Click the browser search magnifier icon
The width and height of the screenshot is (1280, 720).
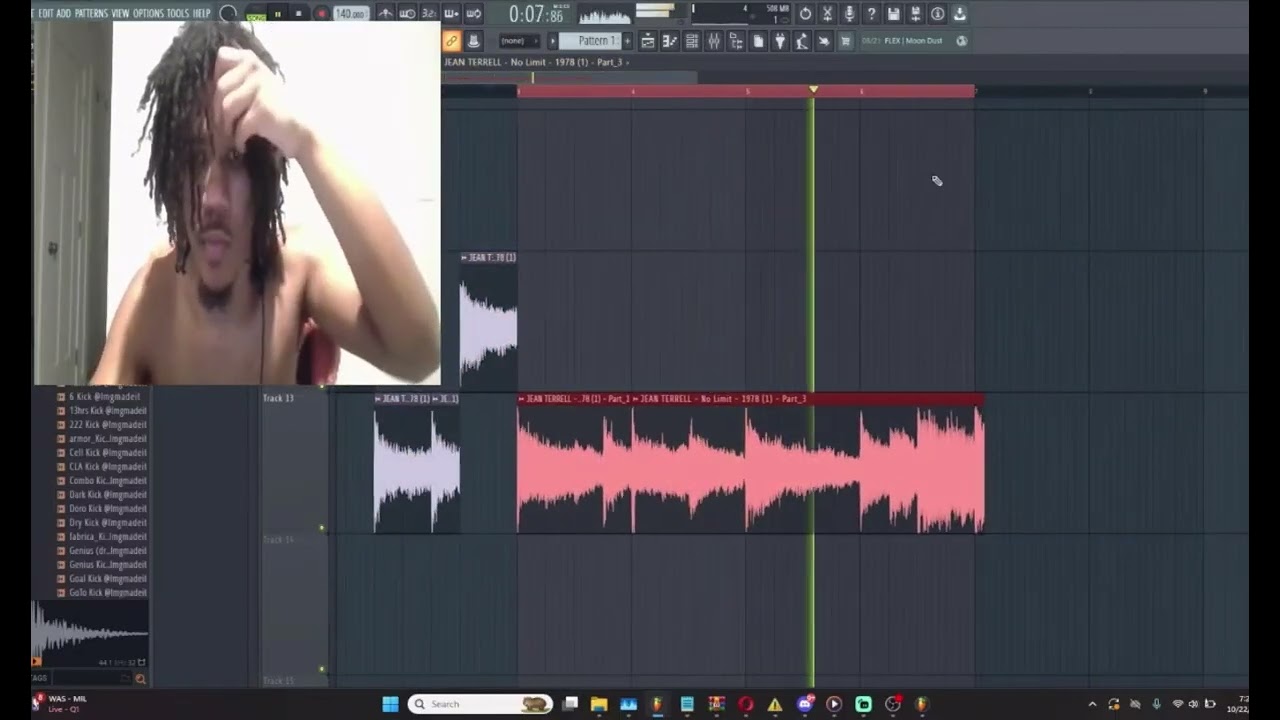pyautogui.click(x=140, y=679)
